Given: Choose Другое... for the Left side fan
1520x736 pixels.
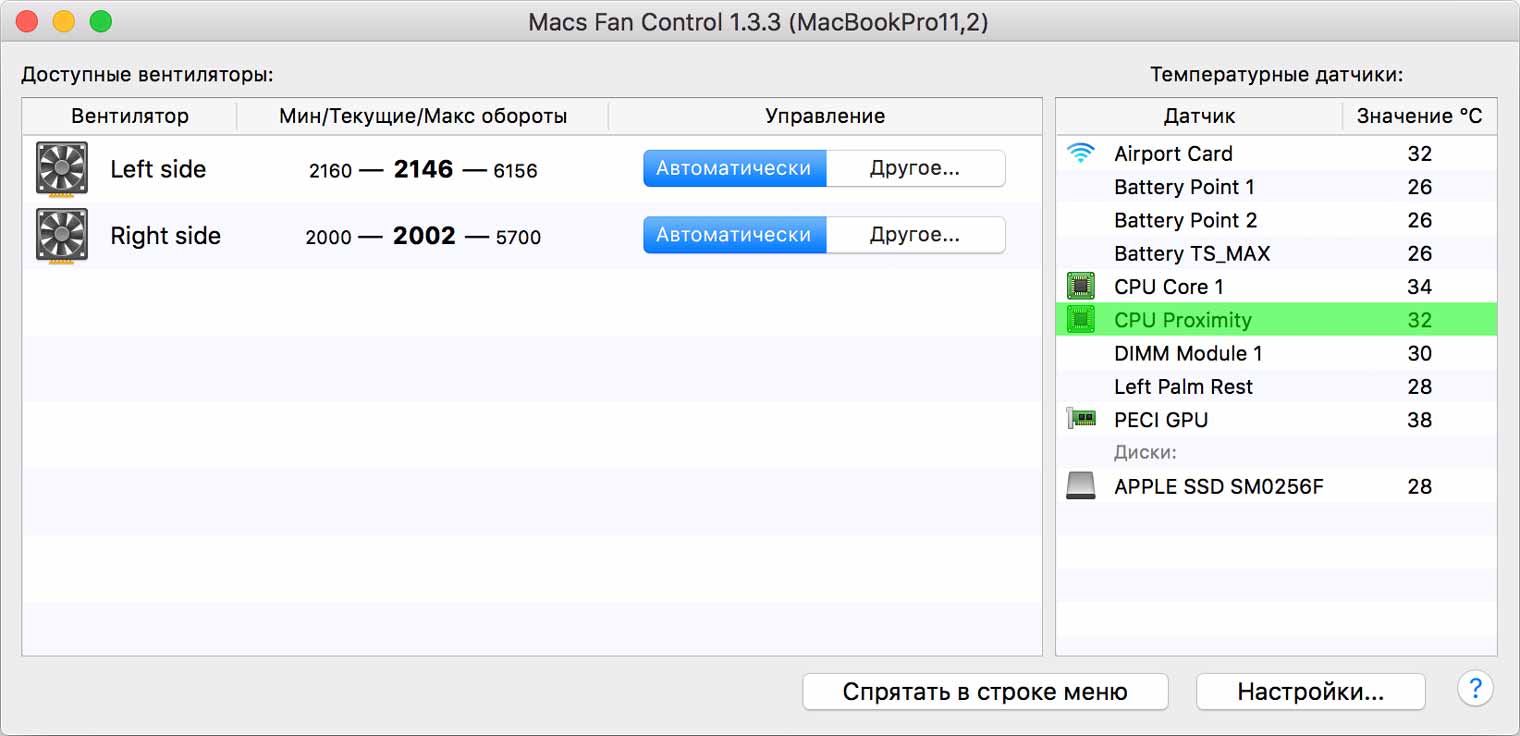Looking at the screenshot, I should pyautogui.click(x=915, y=169).
